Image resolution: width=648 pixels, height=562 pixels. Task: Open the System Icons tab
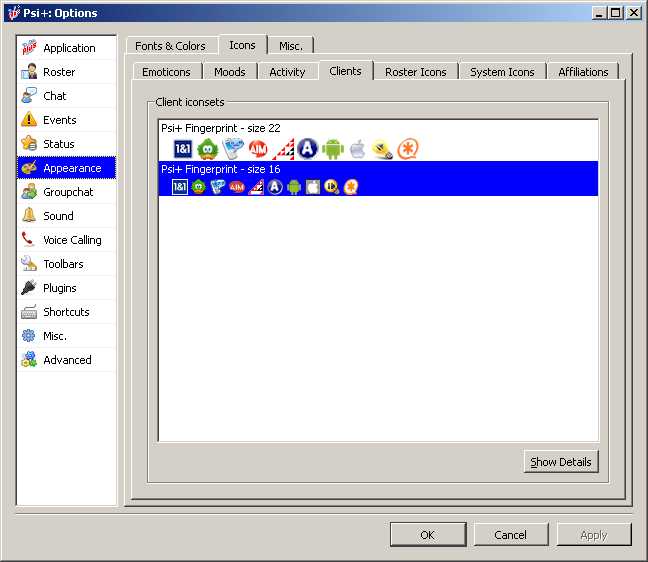502,72
